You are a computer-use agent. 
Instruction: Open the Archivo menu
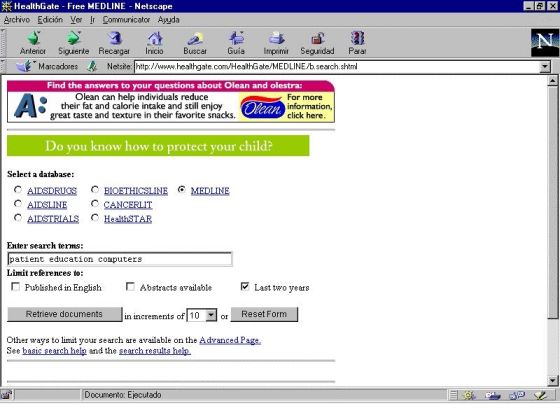[17, 20]
